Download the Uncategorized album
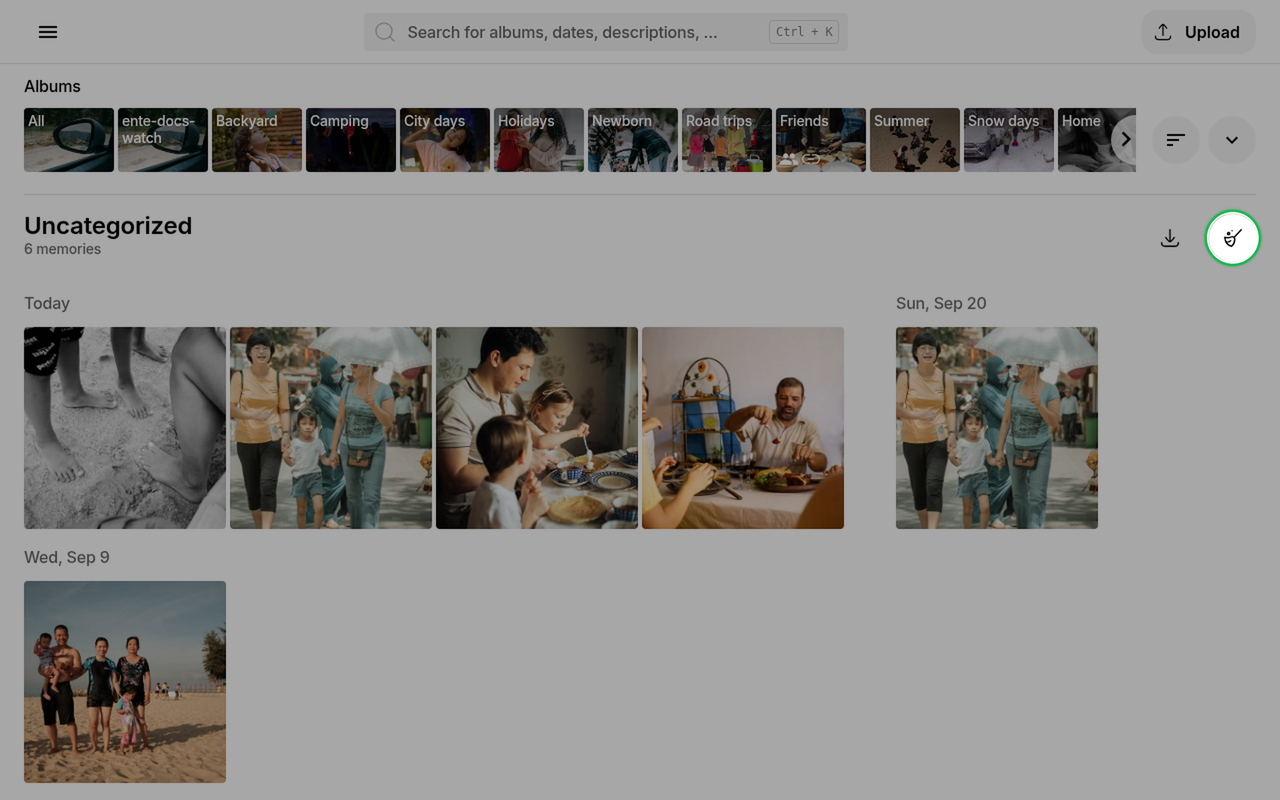The width and height of the screenshot is (1280, 800). [1170, 238]
